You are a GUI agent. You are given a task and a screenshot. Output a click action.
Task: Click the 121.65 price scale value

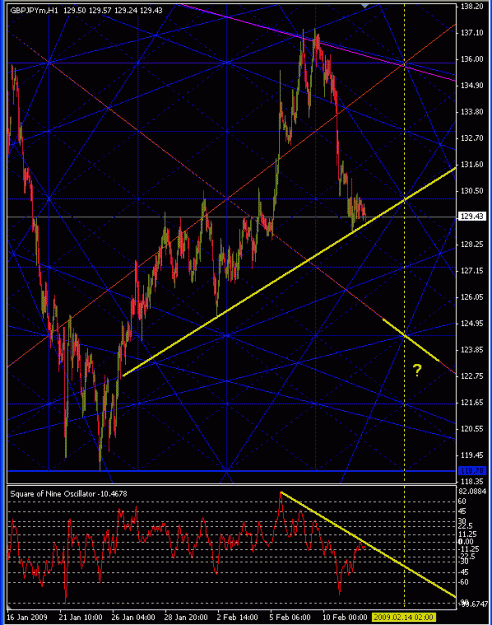coord(472,403)
